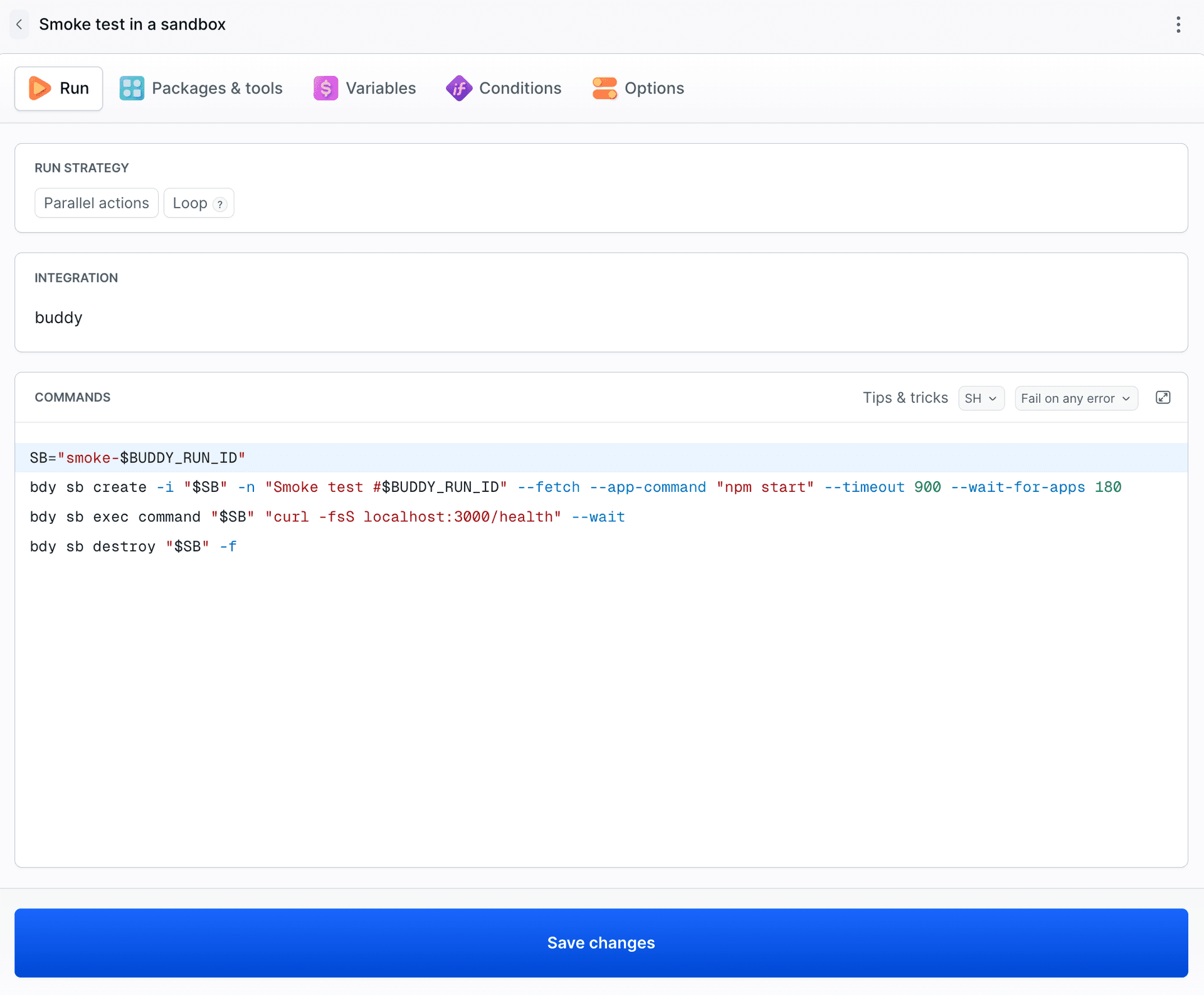Open the Tips & tricks link
Image resolution: width=1204 pixels, height=995 pixels.
905,398
